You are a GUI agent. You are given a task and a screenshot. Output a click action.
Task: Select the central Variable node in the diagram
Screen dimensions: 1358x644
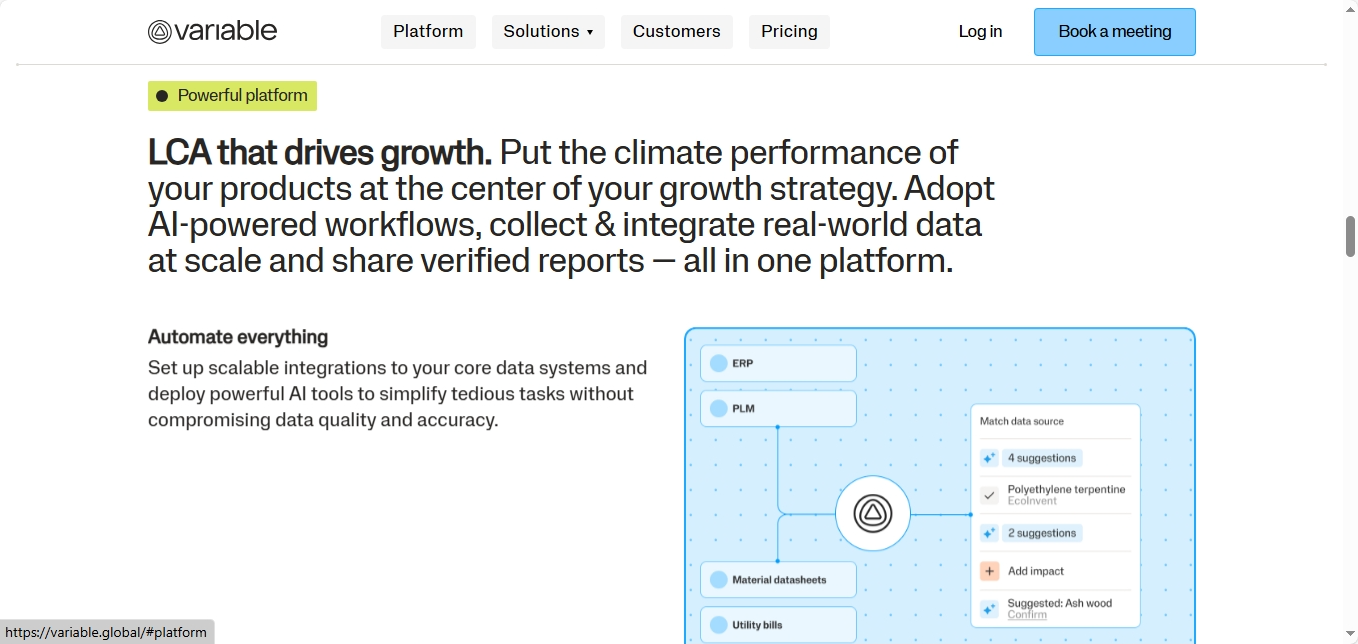[873, 512]
